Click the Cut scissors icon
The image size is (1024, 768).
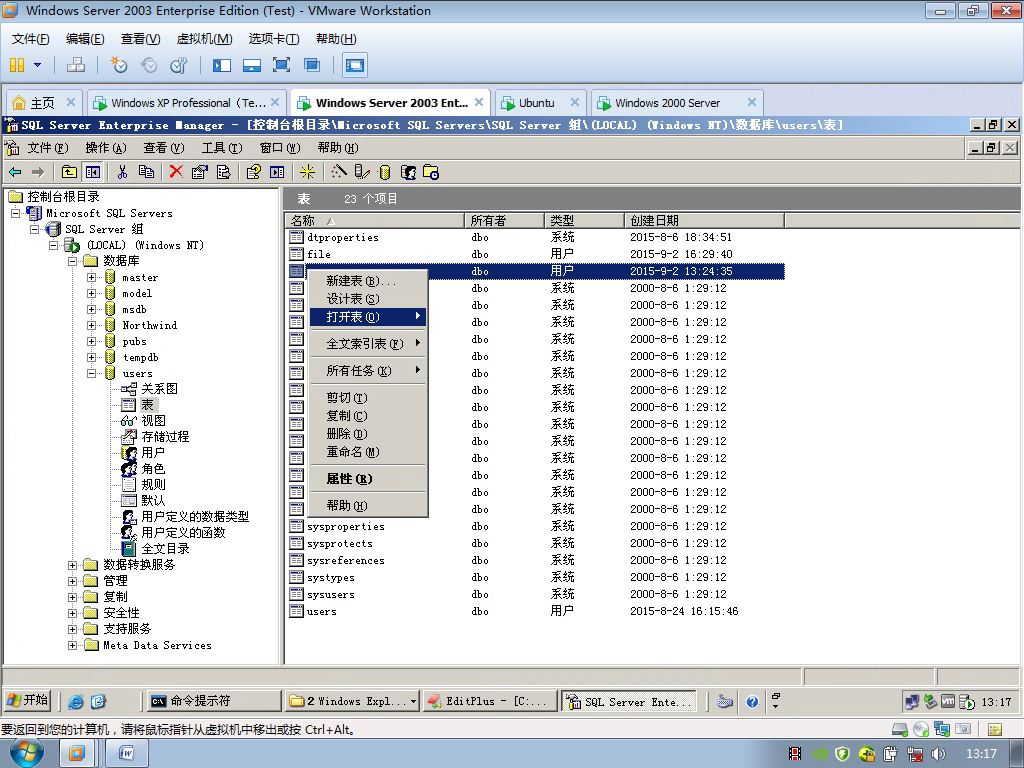tap(122, 172)
